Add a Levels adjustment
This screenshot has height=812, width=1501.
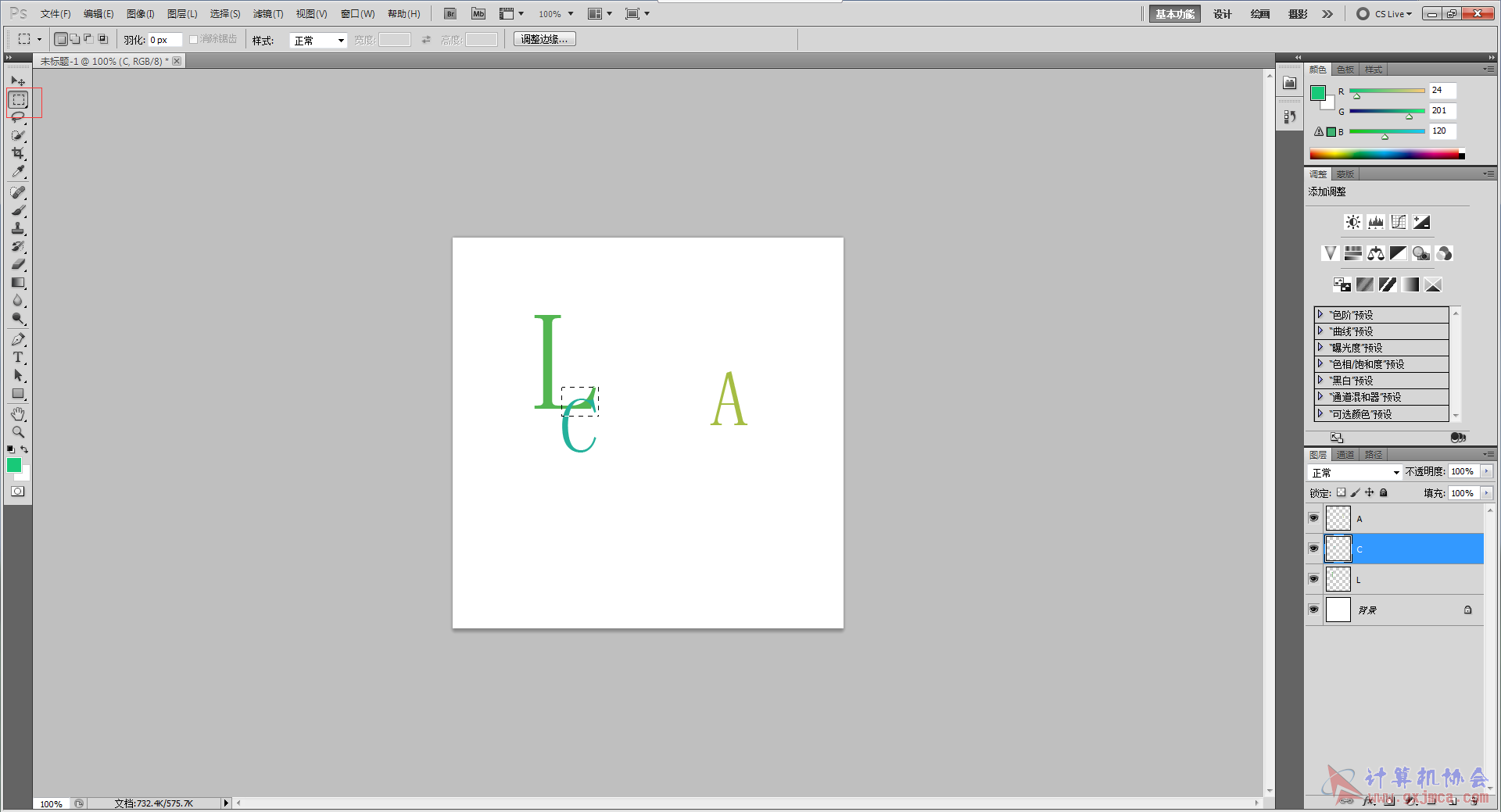[1376, 222]
